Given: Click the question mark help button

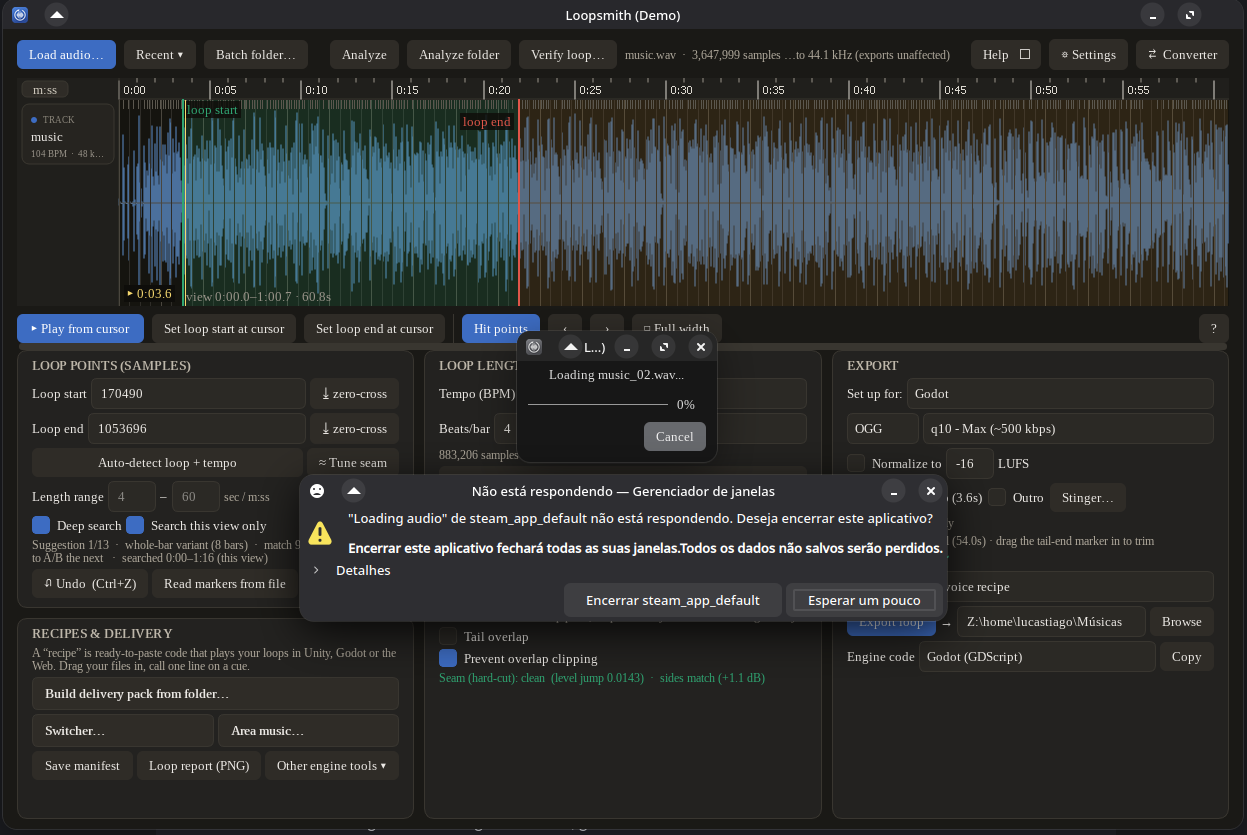Looking at the screenshot, I should point(1214,329).
